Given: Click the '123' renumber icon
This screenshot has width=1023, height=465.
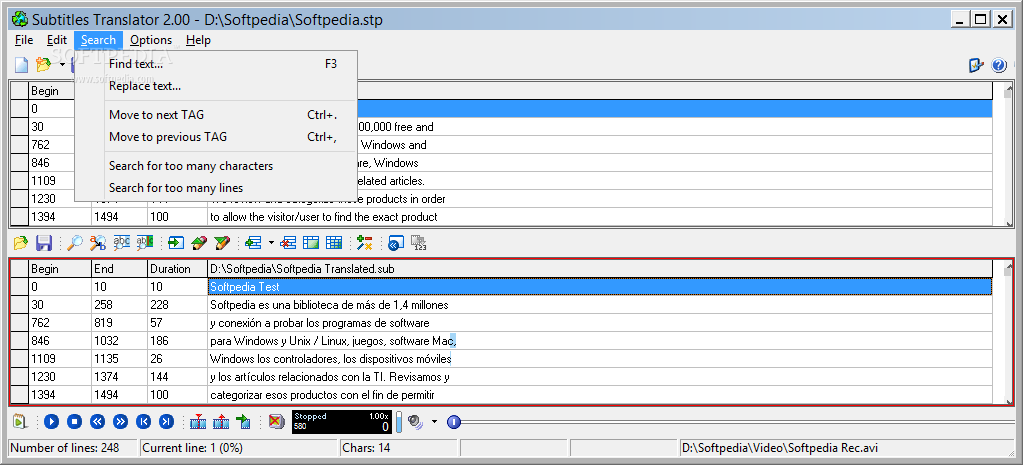Looking at the screenshot, I should 419,243.
